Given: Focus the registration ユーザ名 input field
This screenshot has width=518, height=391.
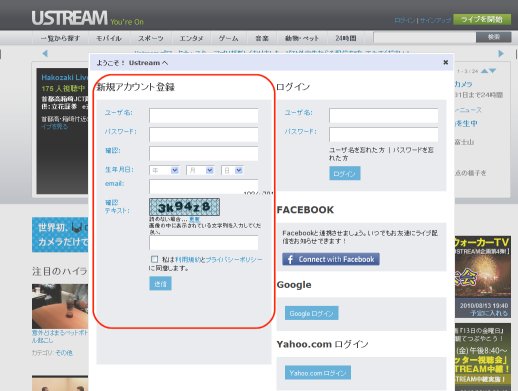Looking at the screenshot, I should click(204, 116).
